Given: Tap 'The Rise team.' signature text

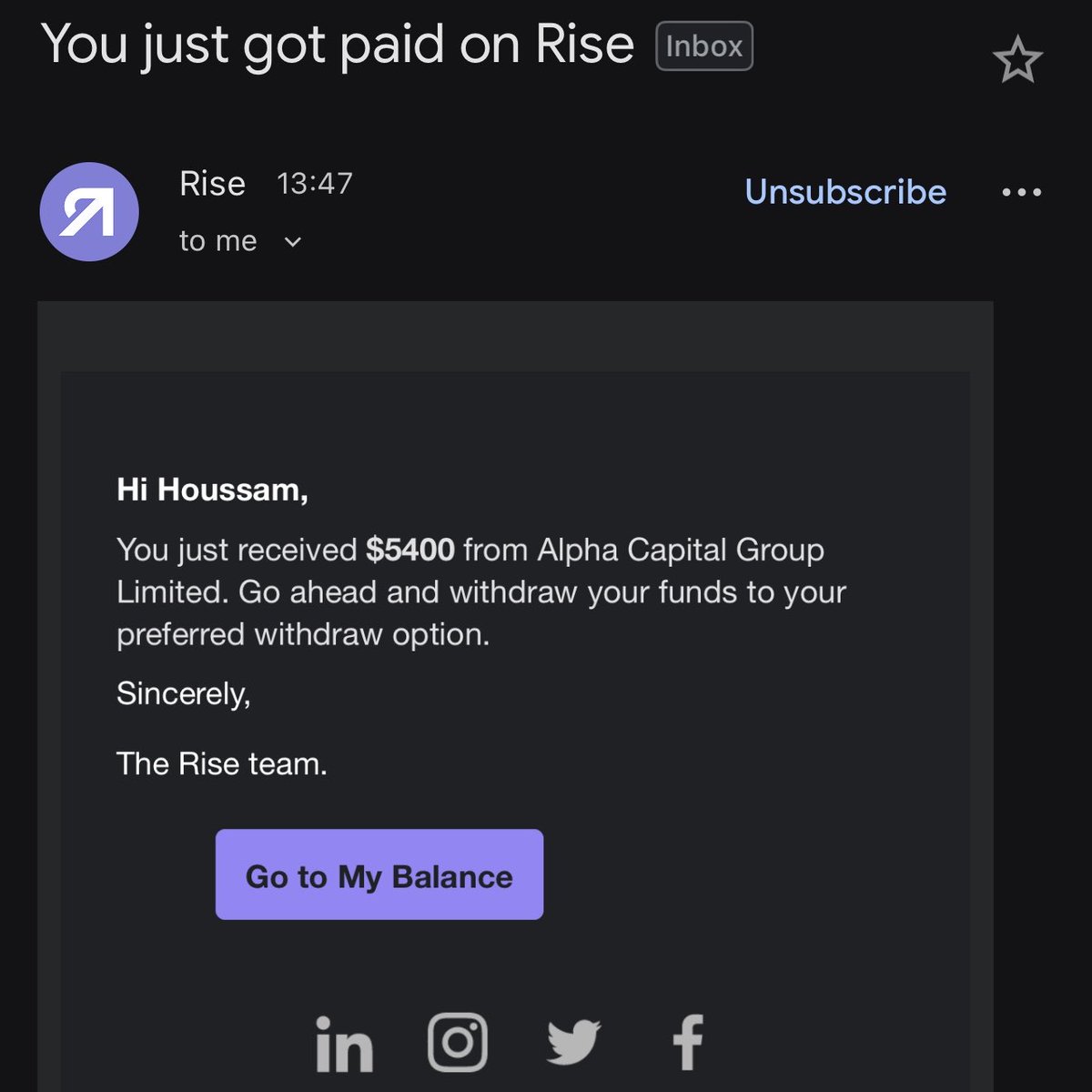Looking at the screenshot, I should pos(221,763).
